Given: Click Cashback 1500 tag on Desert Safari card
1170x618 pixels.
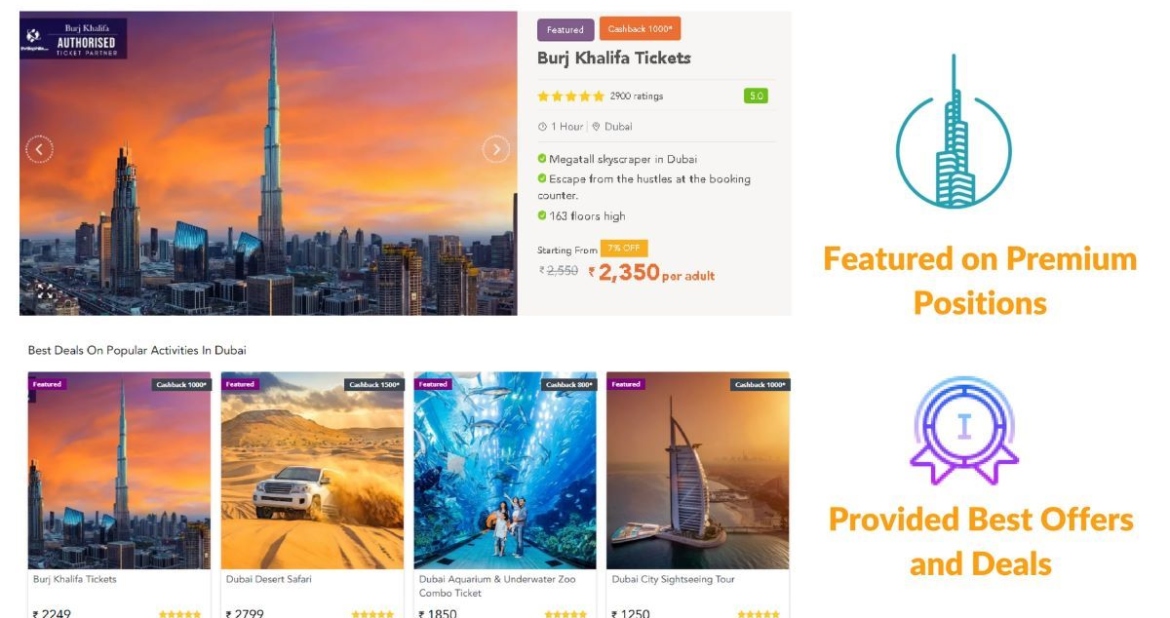Looking at the screenshot, I should click(x=373, y=385).
